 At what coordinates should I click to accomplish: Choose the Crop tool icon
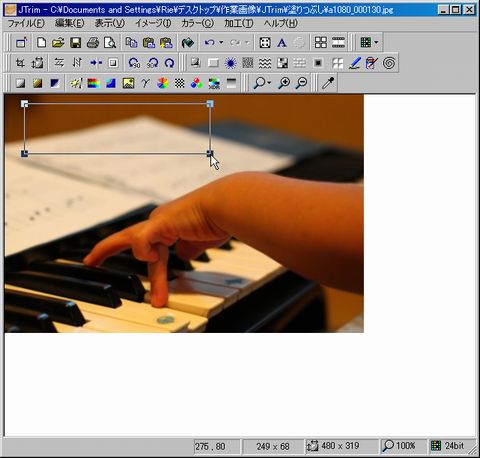(x=21, y=63)
